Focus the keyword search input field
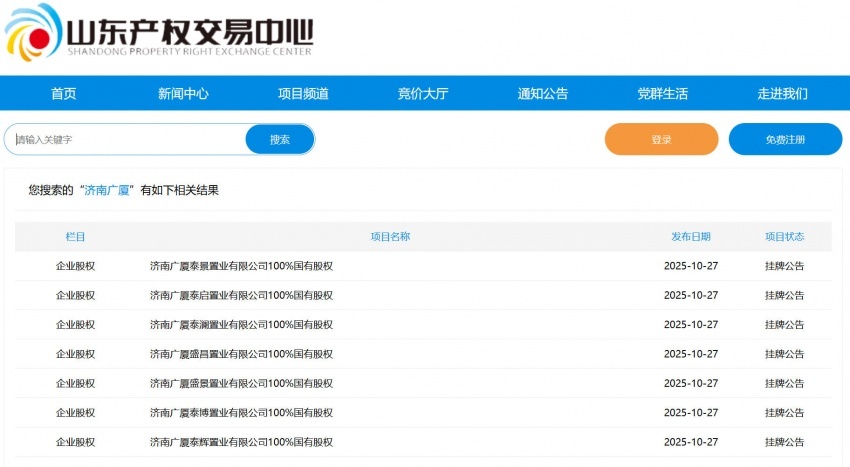850x467 pixels. click(126, 139)
